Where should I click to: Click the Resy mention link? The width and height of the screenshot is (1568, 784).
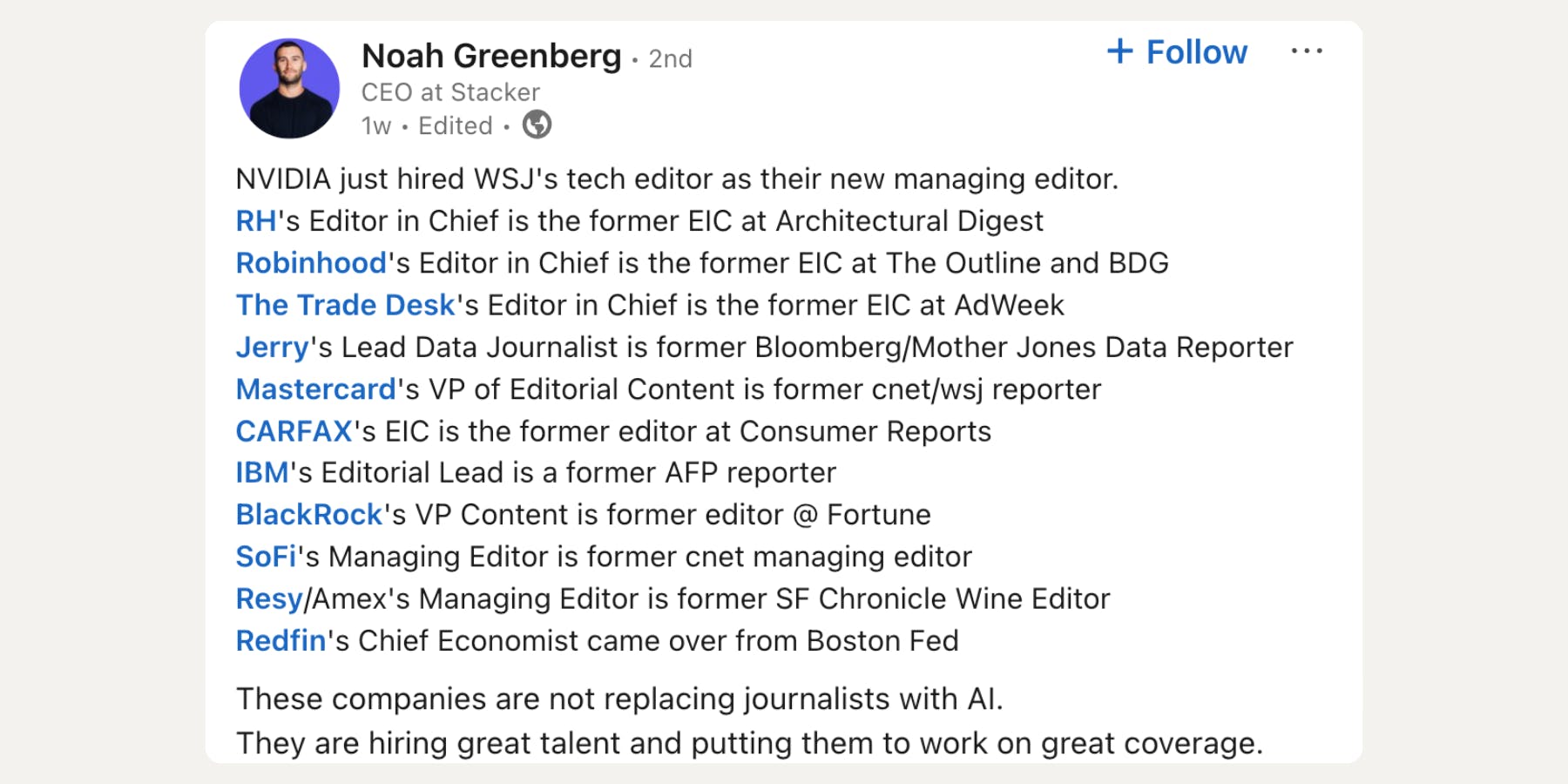click(x=269, y=599)
